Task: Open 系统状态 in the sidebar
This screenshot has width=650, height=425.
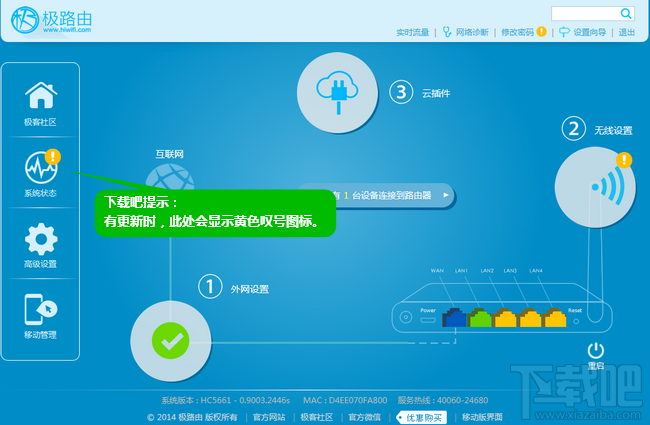Action: coord(40,168)
